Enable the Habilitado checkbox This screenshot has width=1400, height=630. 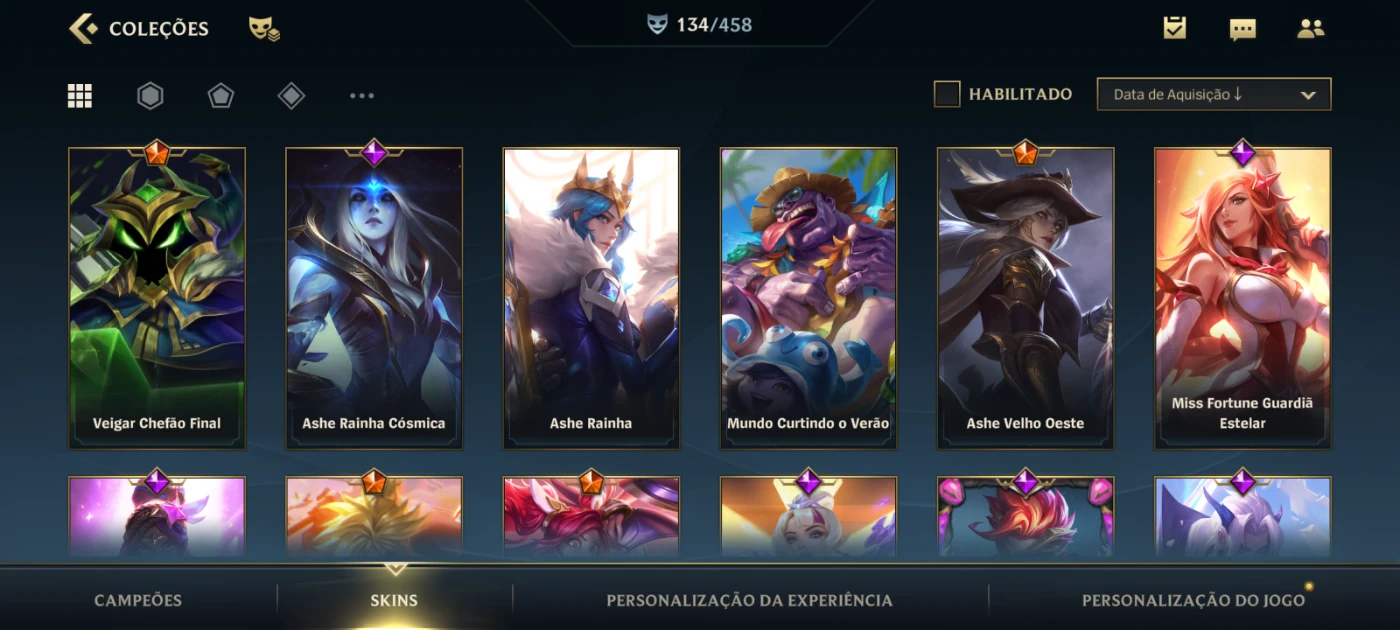947,94
